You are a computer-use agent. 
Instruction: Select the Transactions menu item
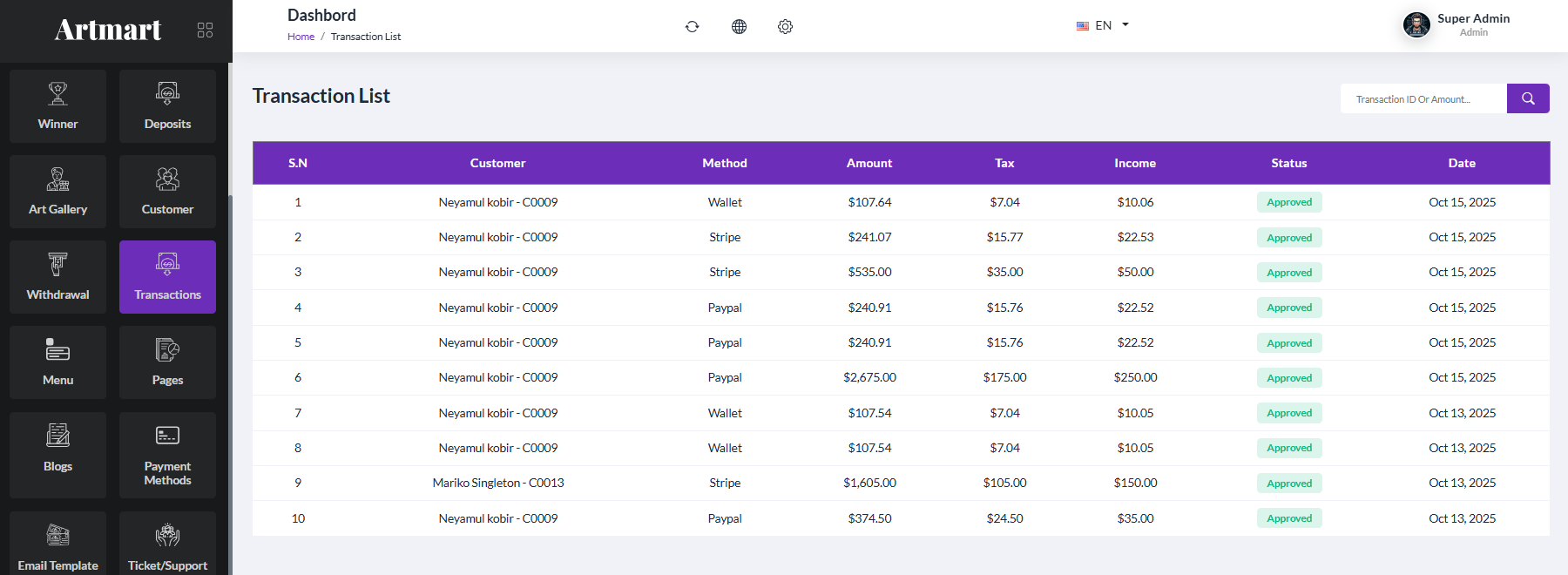click(x=167, y=277)
